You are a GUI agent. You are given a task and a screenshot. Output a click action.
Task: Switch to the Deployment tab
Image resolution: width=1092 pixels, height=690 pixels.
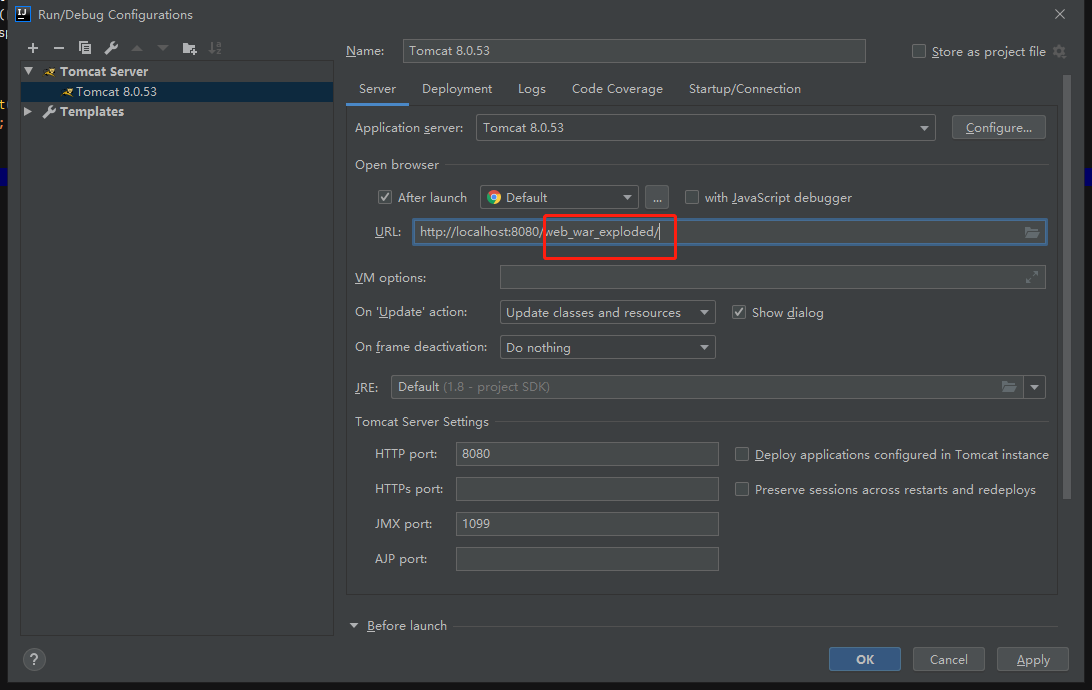point(457,89)
